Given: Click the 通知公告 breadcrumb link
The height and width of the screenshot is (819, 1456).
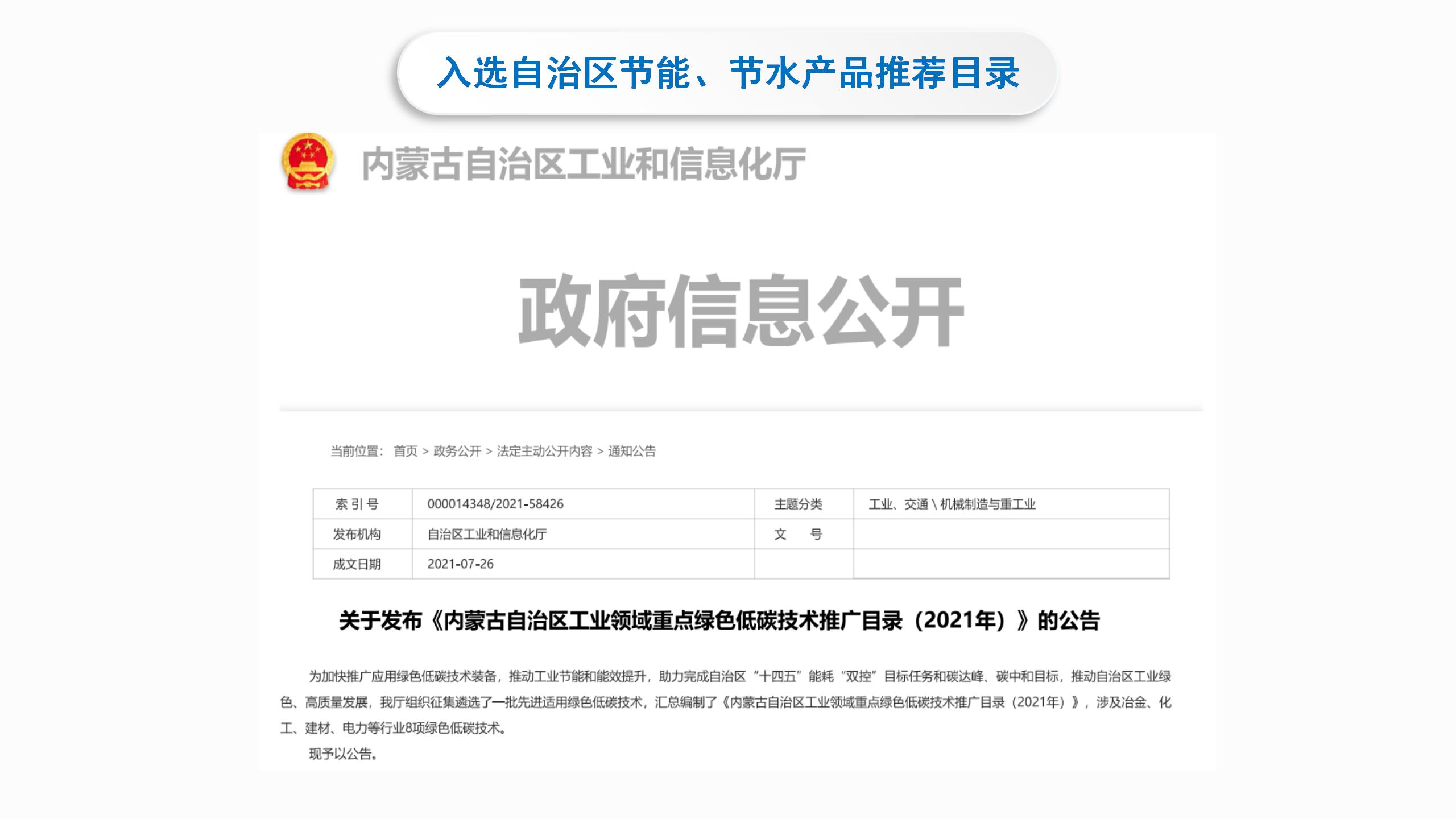Looking at the screenshot, I should click(632, 451).
